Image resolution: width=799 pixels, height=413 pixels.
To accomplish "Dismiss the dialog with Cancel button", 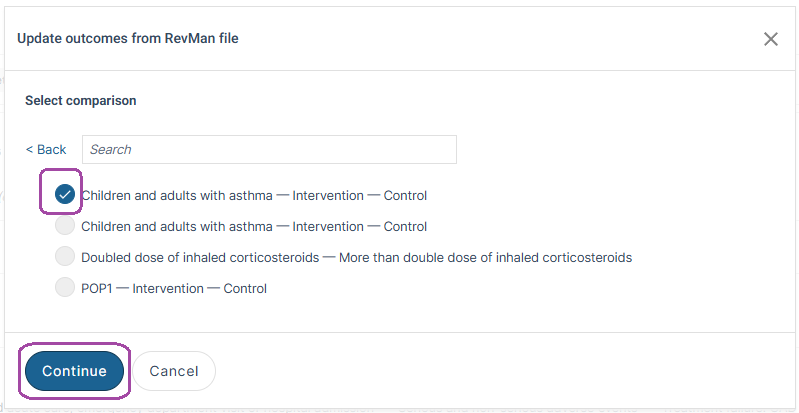I will pyautogui.click(x=174, y=371).
